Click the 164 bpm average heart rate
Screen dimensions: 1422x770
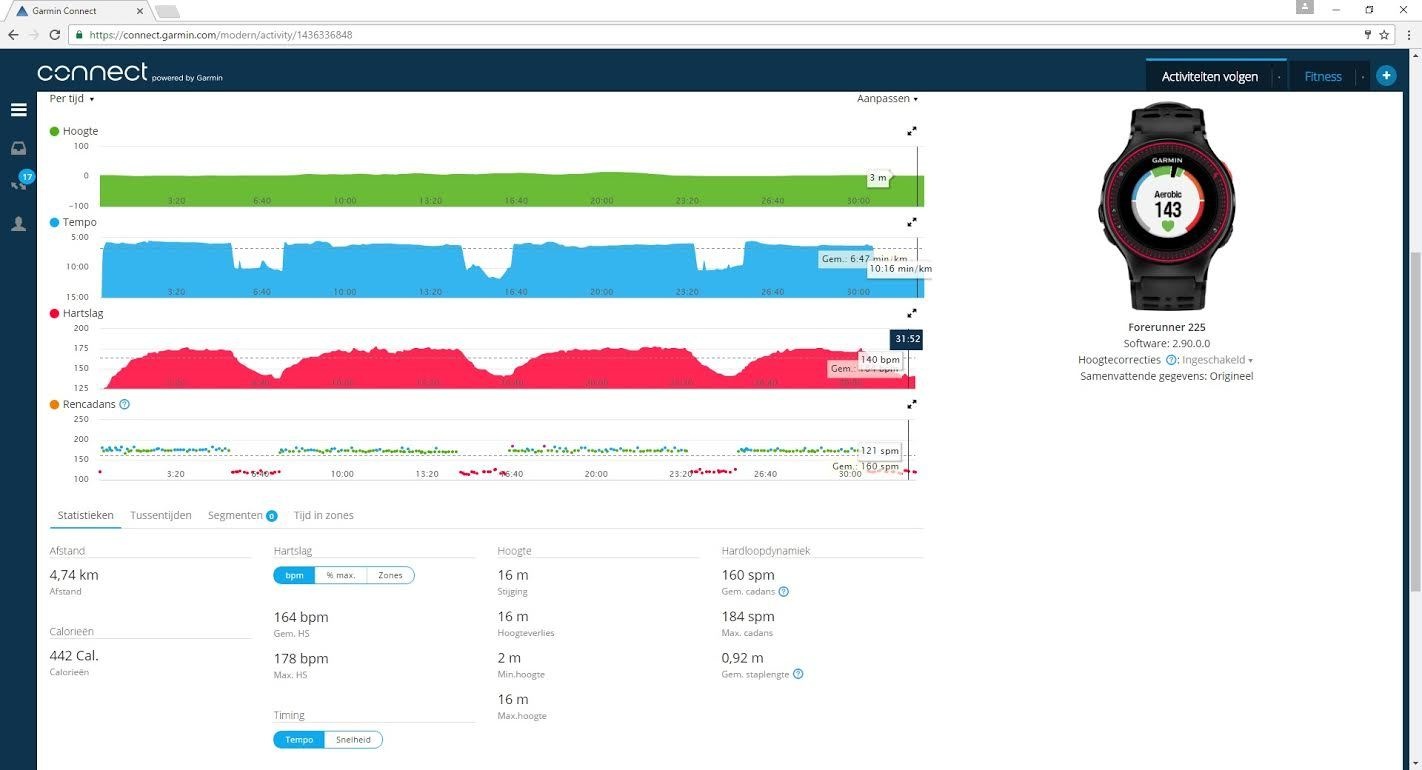click(301, 617)
